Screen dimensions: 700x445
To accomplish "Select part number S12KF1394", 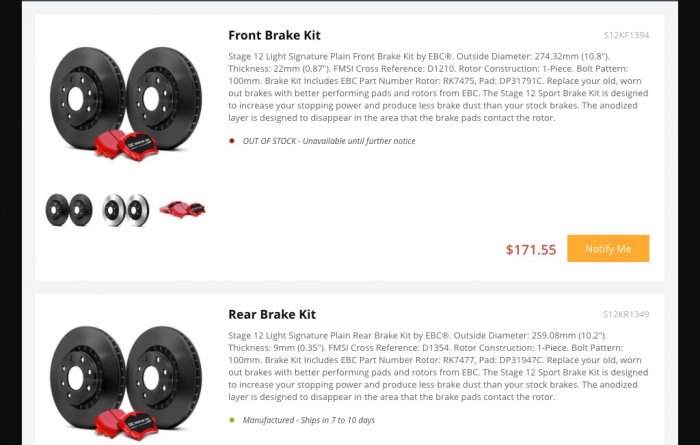I will [626, 36].
